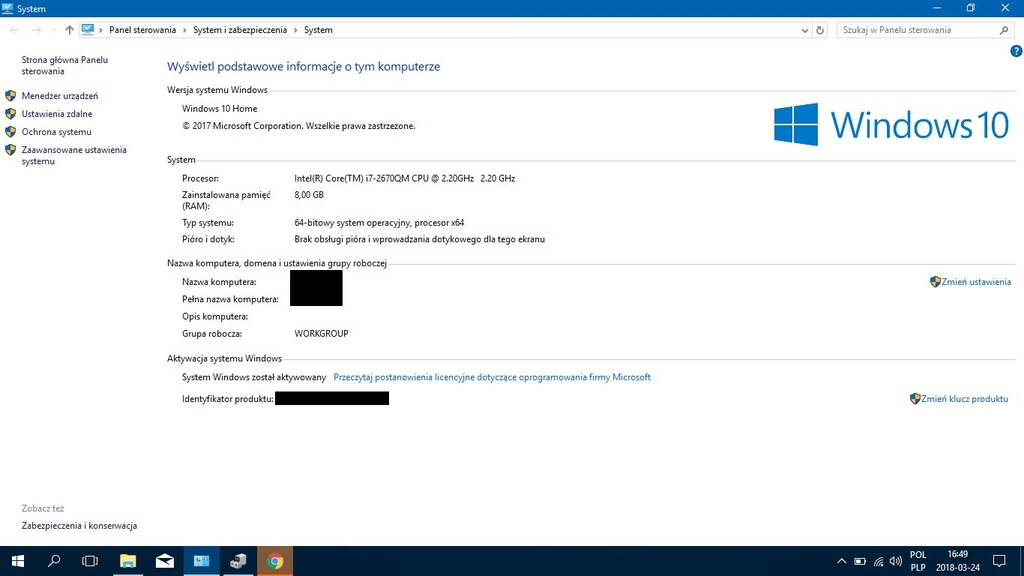Viewport: 1024px width, 576px height.
Task: Expand chevron after System i zabezpieczenia
Action: tap(295, 30)
